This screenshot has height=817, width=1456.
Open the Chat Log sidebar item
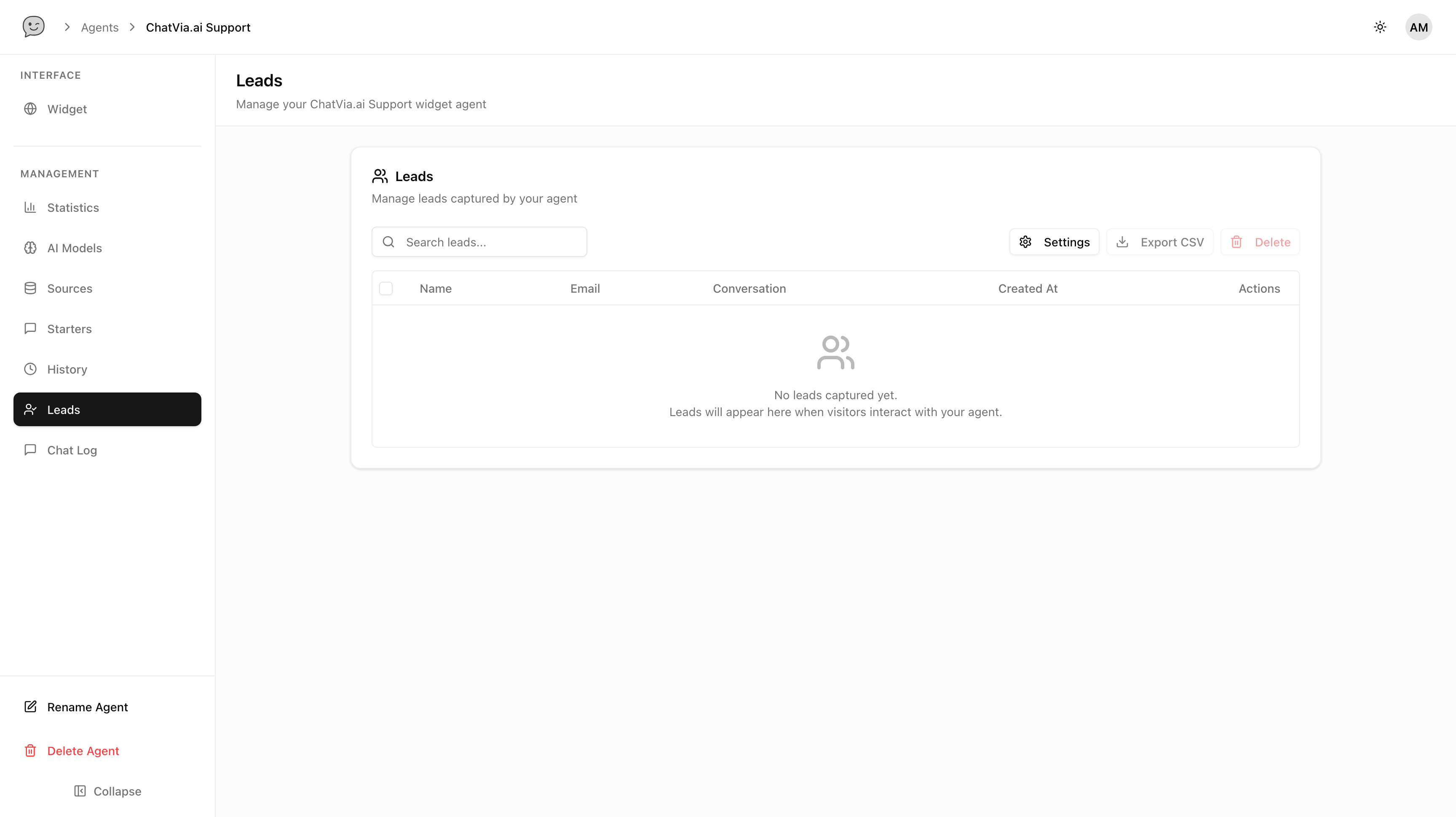coord(72,450)
